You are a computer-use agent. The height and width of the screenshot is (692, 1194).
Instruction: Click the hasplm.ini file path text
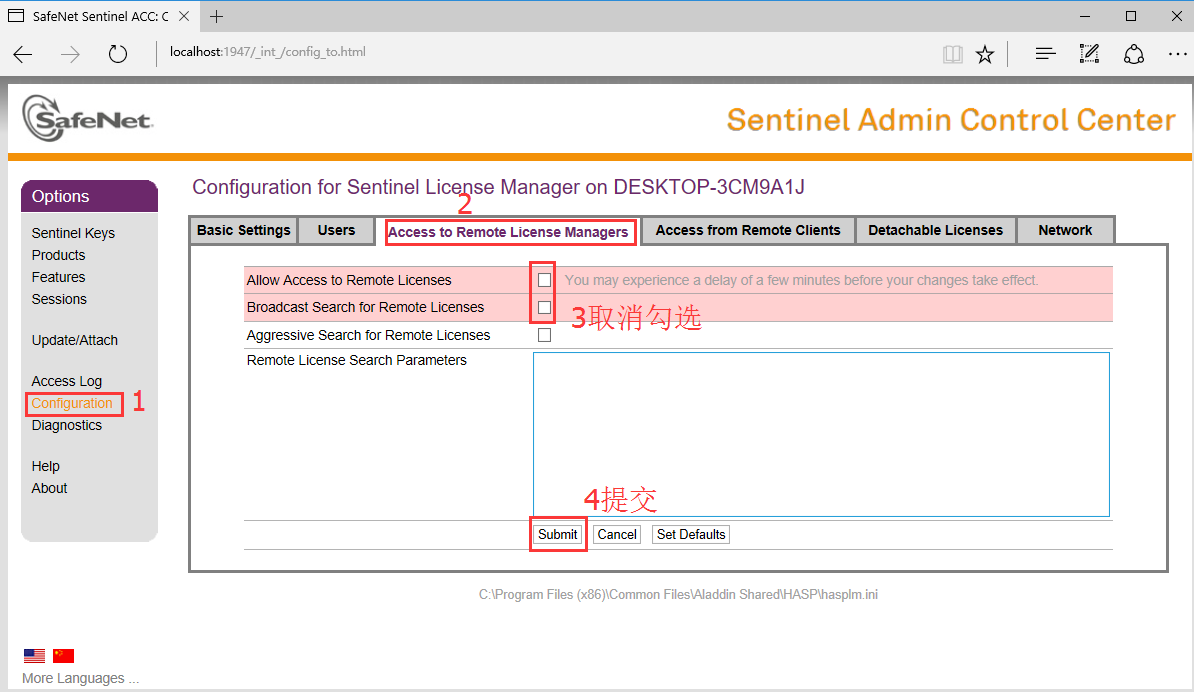678,595
